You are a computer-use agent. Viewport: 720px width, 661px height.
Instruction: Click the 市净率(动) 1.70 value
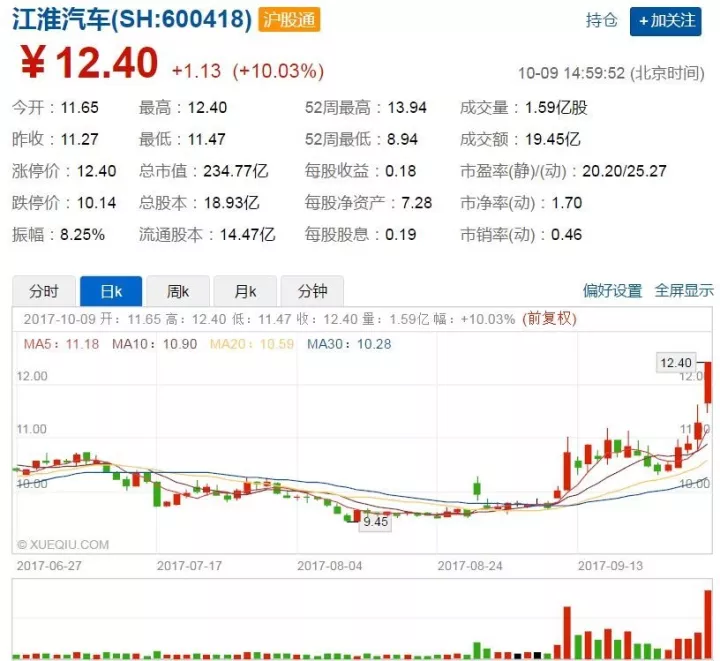[x=567, y=202]
